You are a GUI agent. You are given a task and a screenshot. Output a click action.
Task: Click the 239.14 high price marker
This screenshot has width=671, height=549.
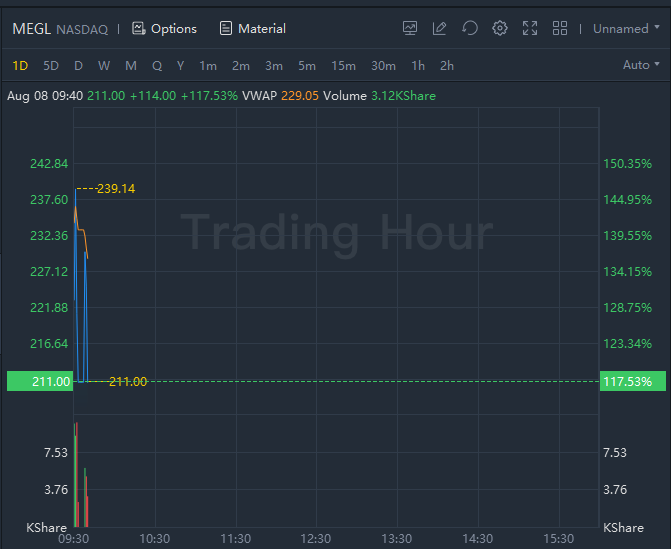(x=116, y=188)
